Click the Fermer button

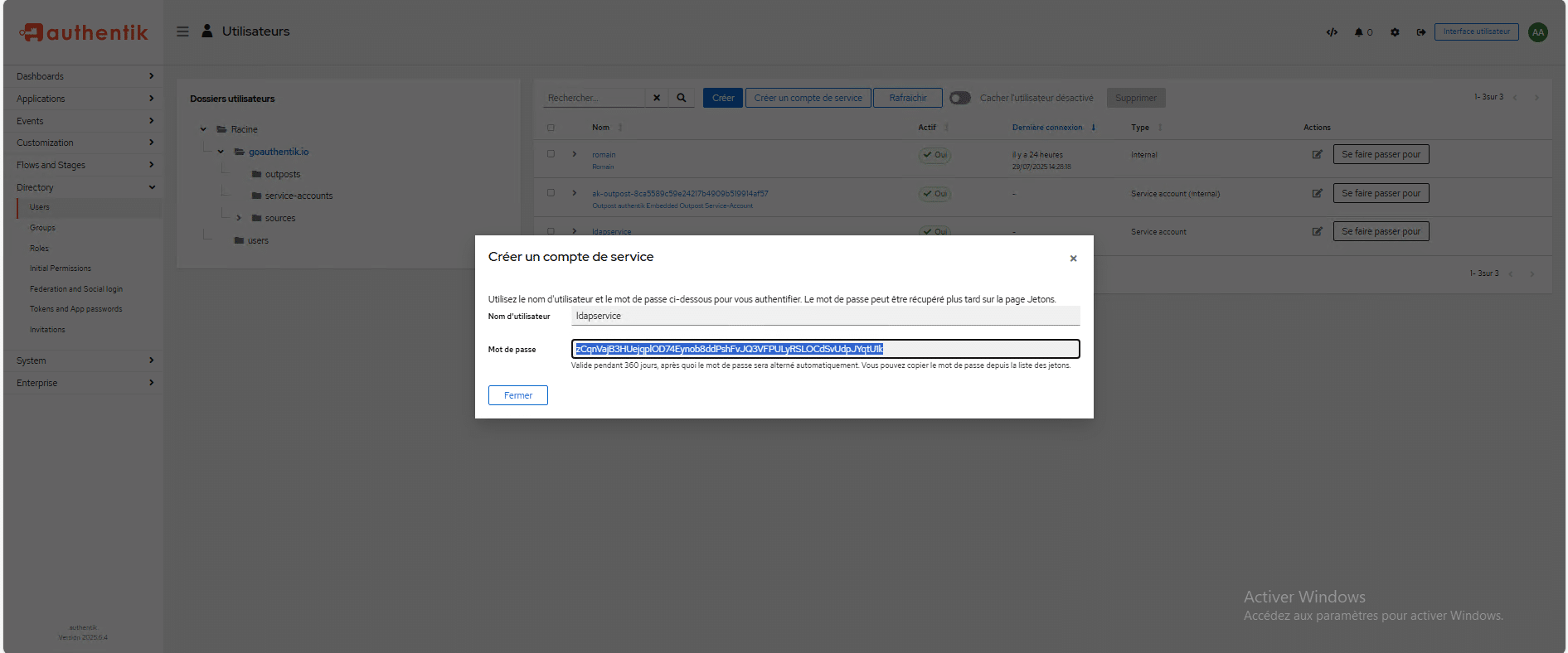(x=517, y=395)
